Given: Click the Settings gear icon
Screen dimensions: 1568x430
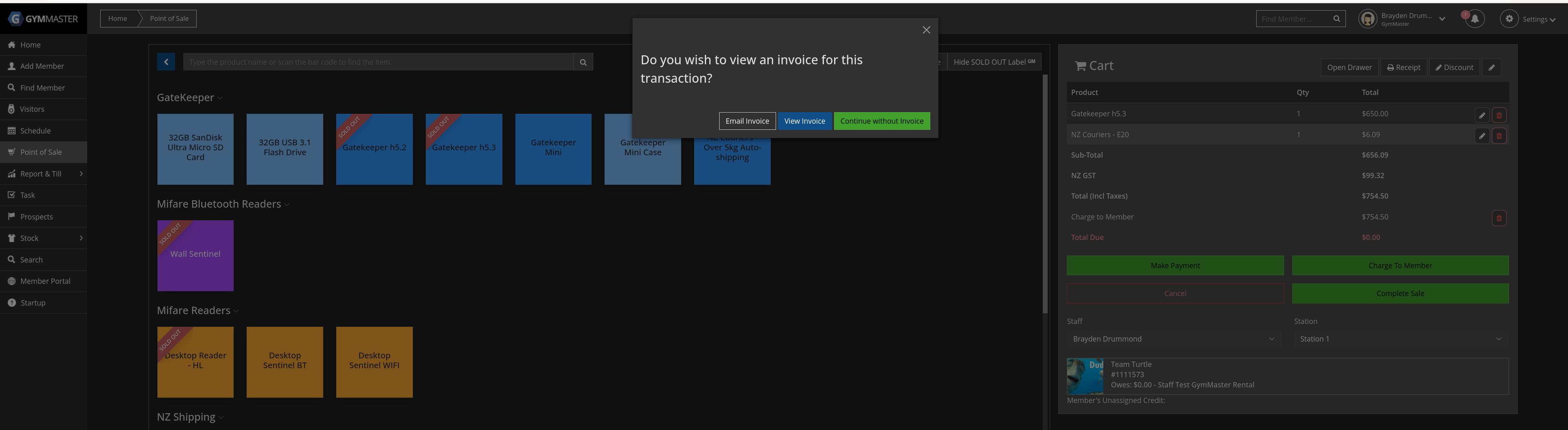Looking at the screenshot, I should tap(1509, 19).
